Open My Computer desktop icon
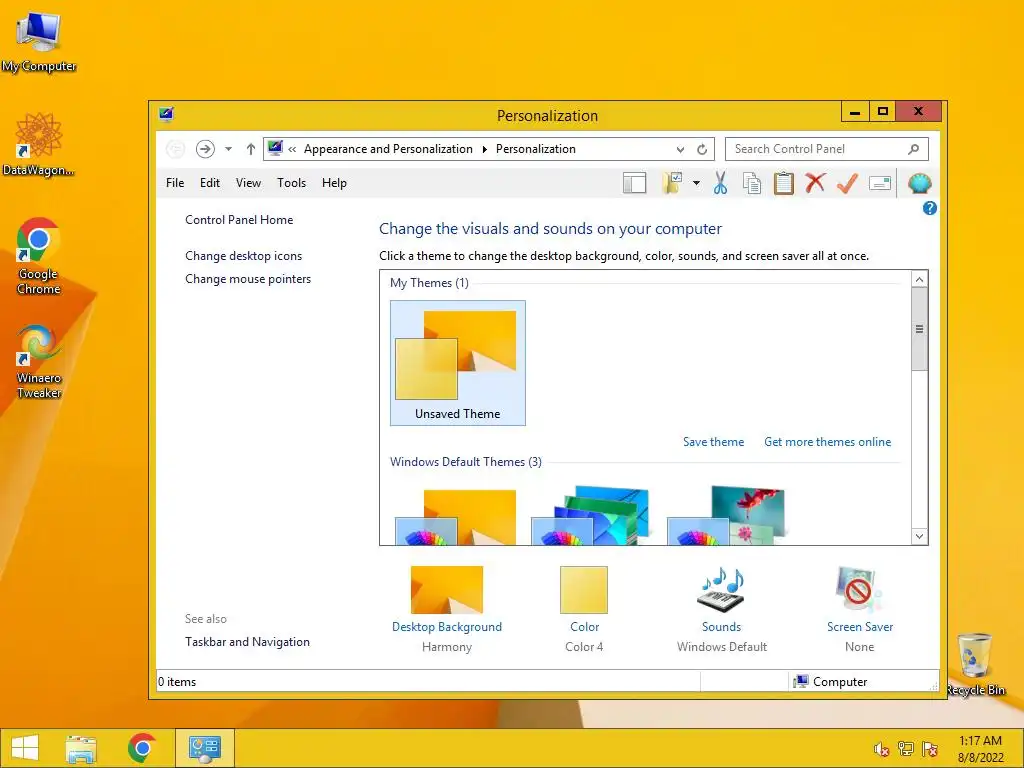 39,42
